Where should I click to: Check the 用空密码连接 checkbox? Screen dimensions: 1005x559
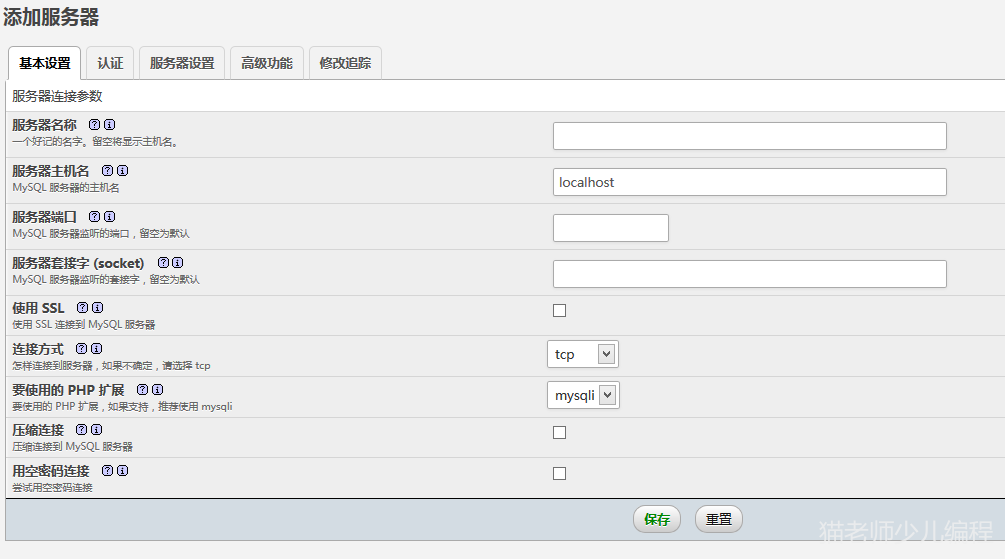point(560,474)
